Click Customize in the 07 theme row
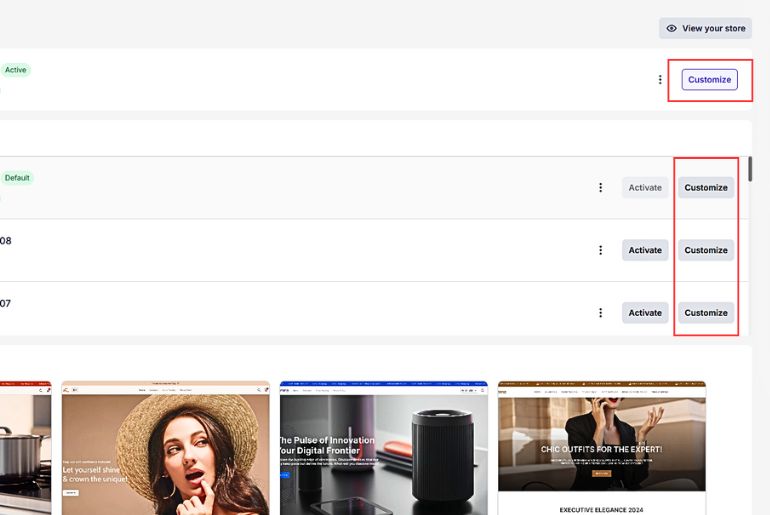The width and height of the screenshot is (770, 515). point(706,313)
